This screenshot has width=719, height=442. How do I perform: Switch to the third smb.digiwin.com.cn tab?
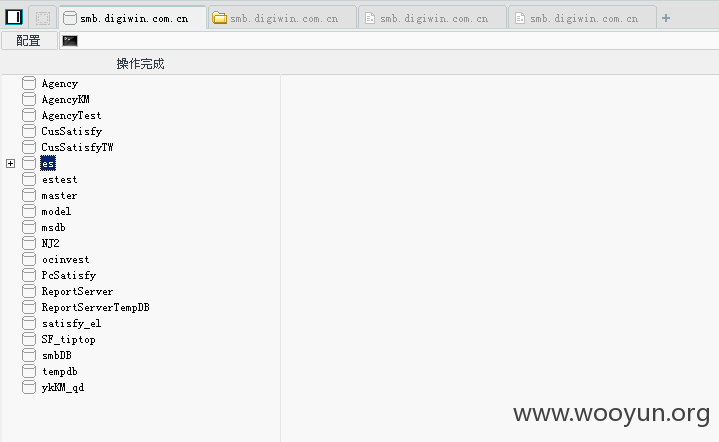pyautogui.click(x=432, y=18)
